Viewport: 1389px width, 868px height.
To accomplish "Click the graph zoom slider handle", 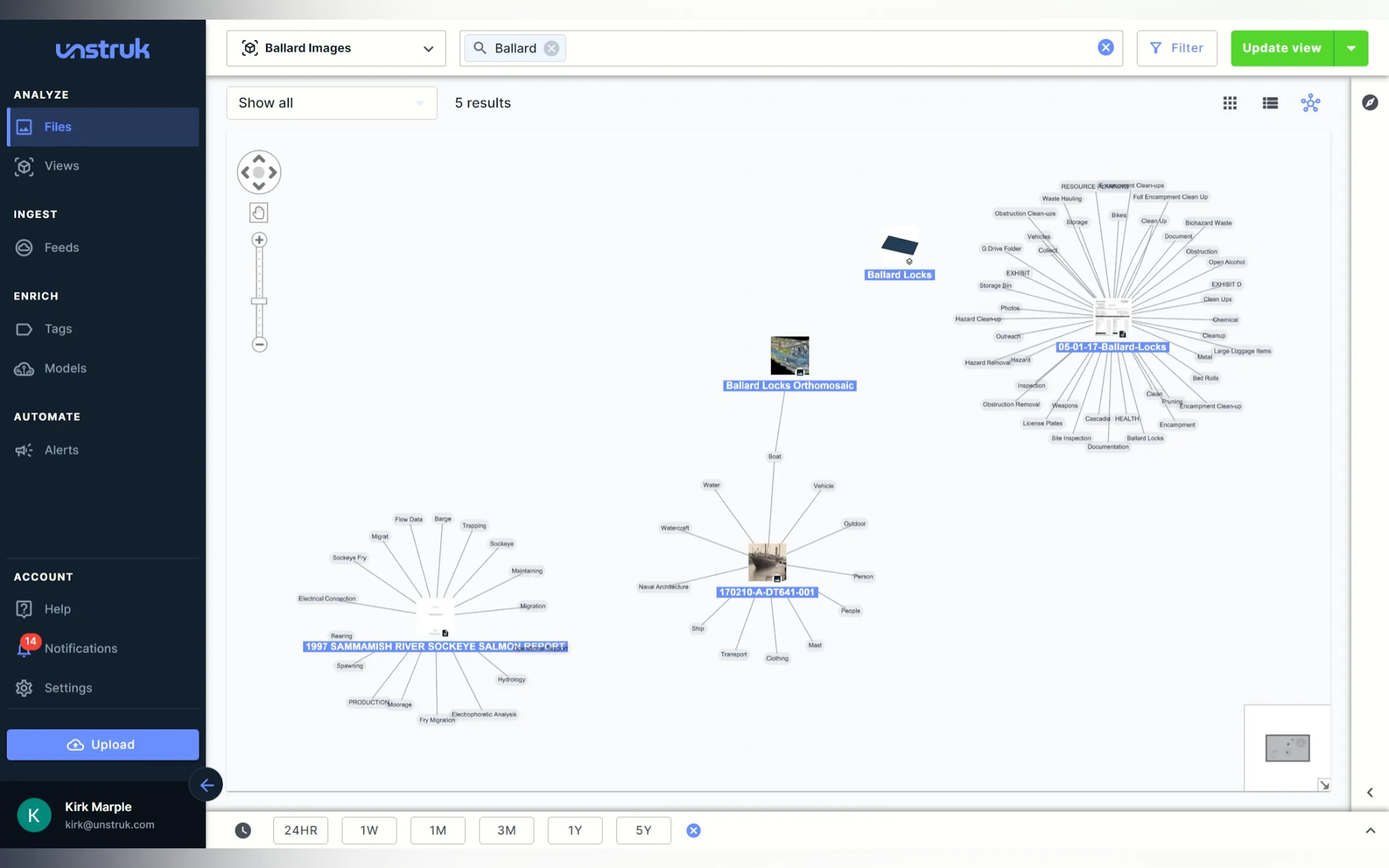I will 259,301.
